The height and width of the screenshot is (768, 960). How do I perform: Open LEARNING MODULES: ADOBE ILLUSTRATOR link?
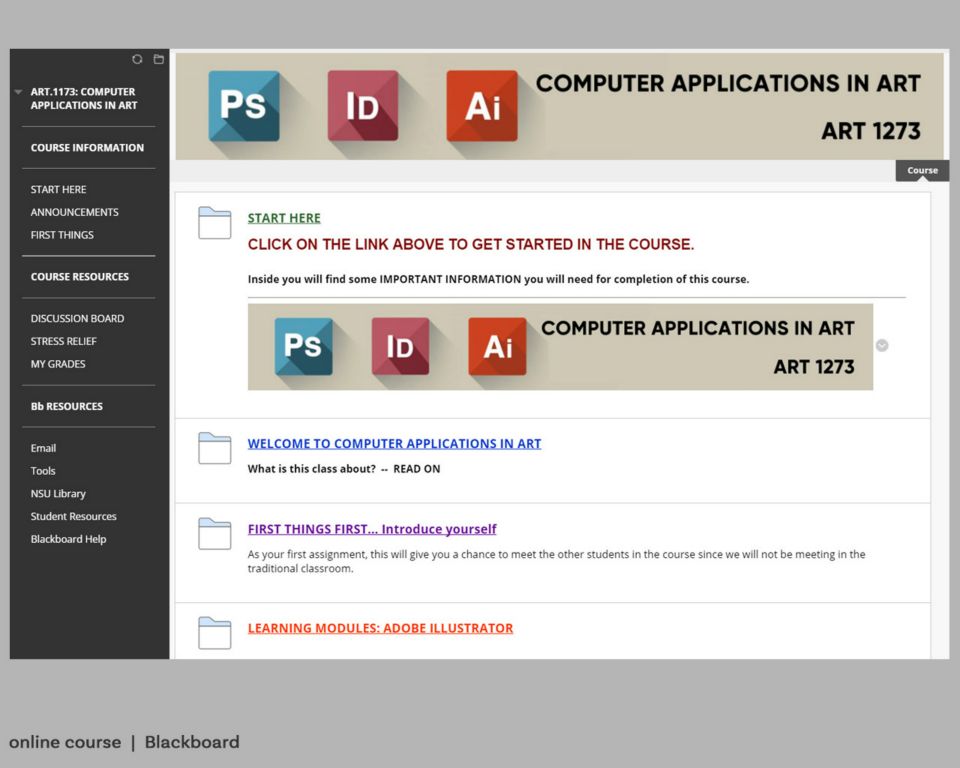click(380, 628)
